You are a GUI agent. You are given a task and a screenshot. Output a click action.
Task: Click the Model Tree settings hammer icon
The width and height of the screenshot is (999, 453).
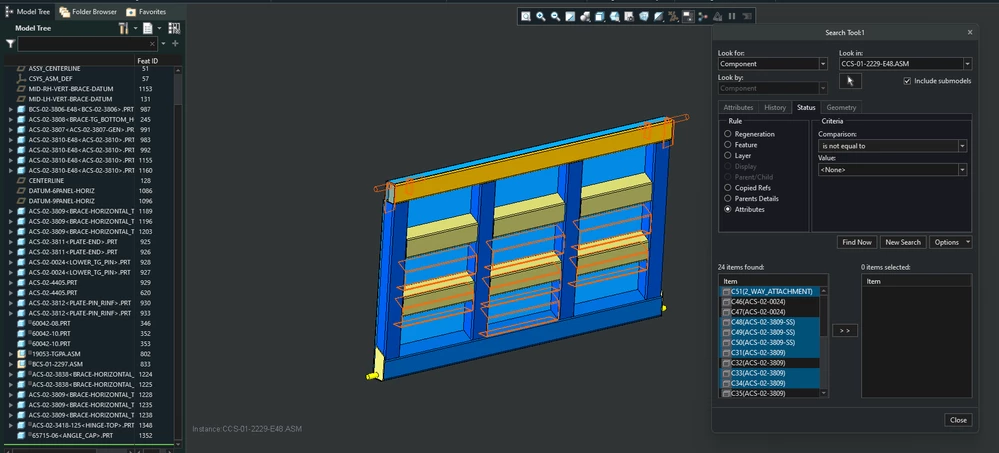124,28
